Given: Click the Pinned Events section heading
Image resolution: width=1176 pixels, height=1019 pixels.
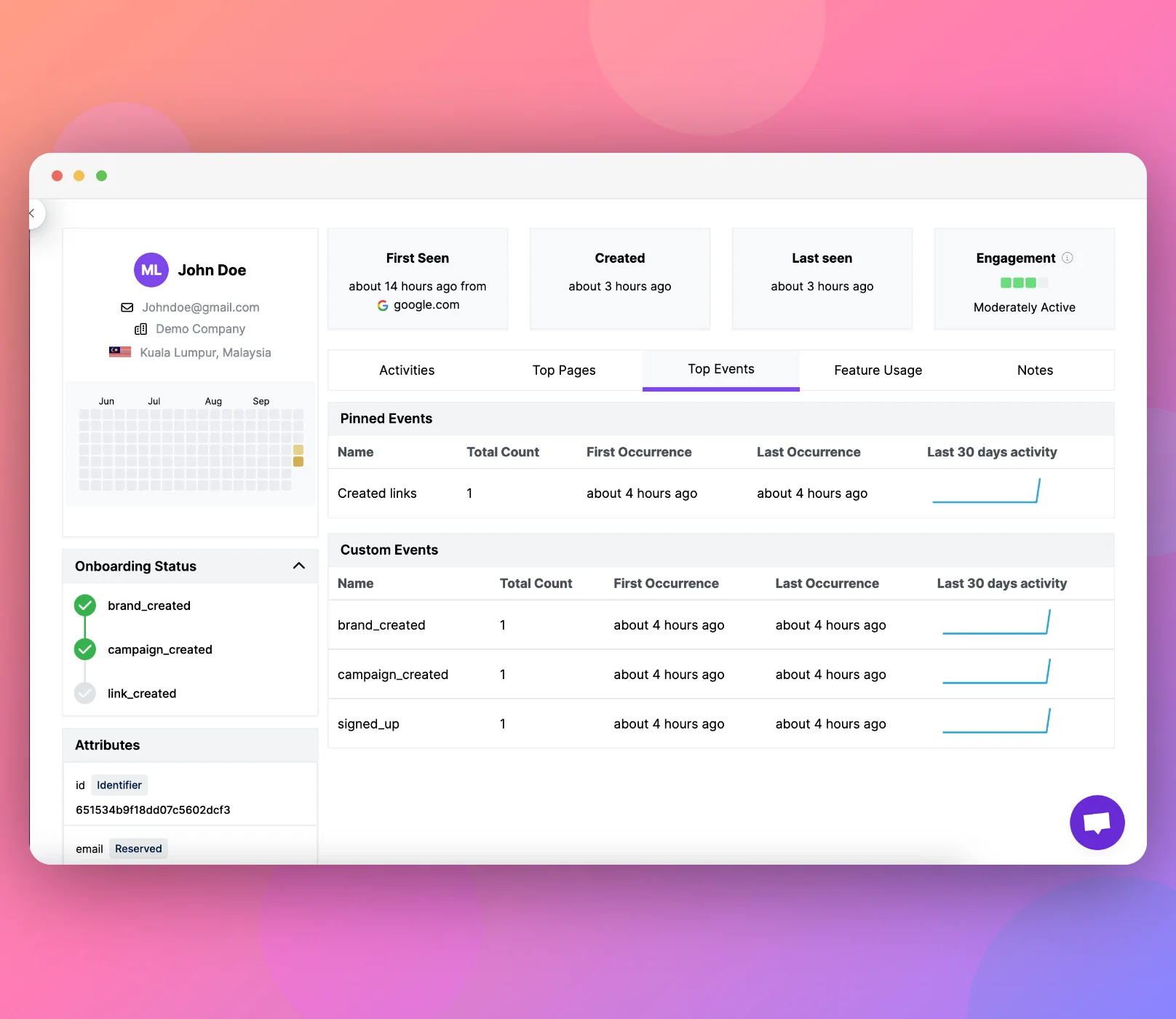Looking at the screenshot, I should point(386,419).
